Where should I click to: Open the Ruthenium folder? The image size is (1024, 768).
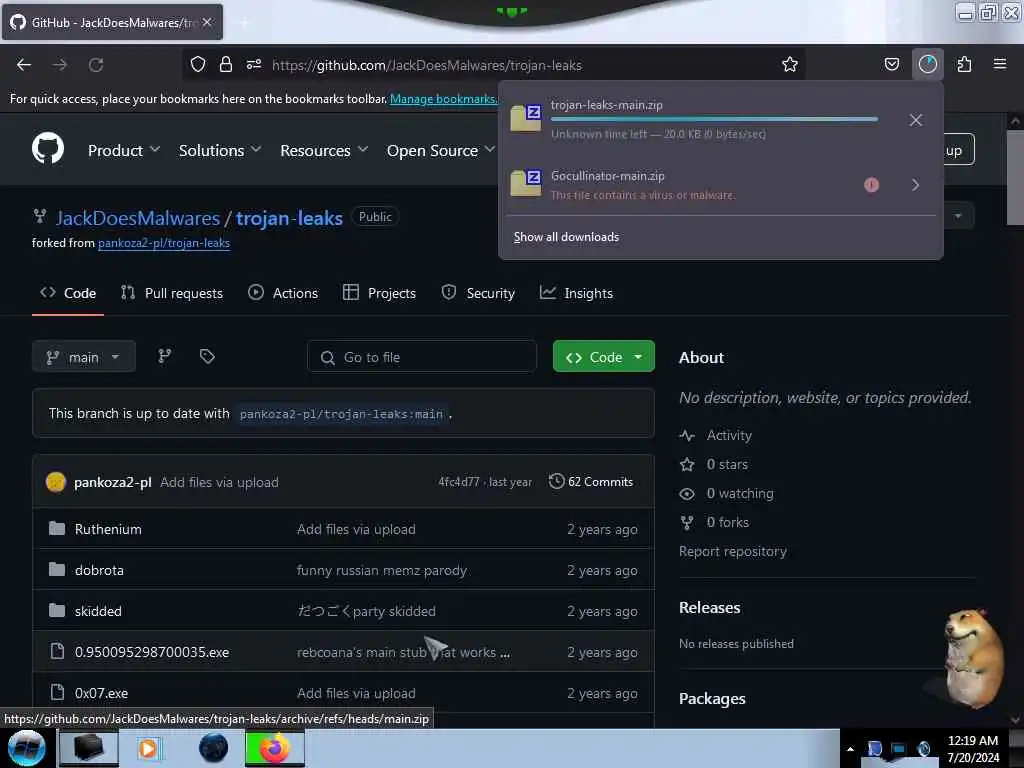108,529
